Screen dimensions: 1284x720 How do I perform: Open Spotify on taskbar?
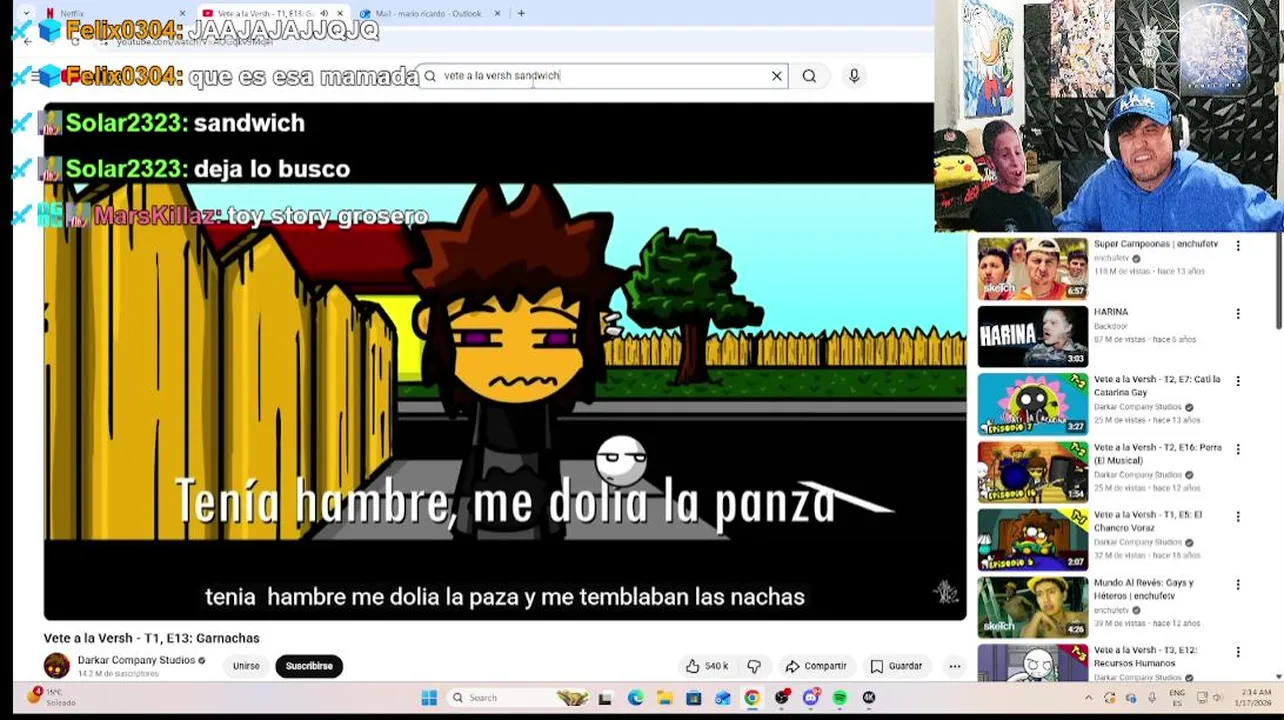coord(840,698)
